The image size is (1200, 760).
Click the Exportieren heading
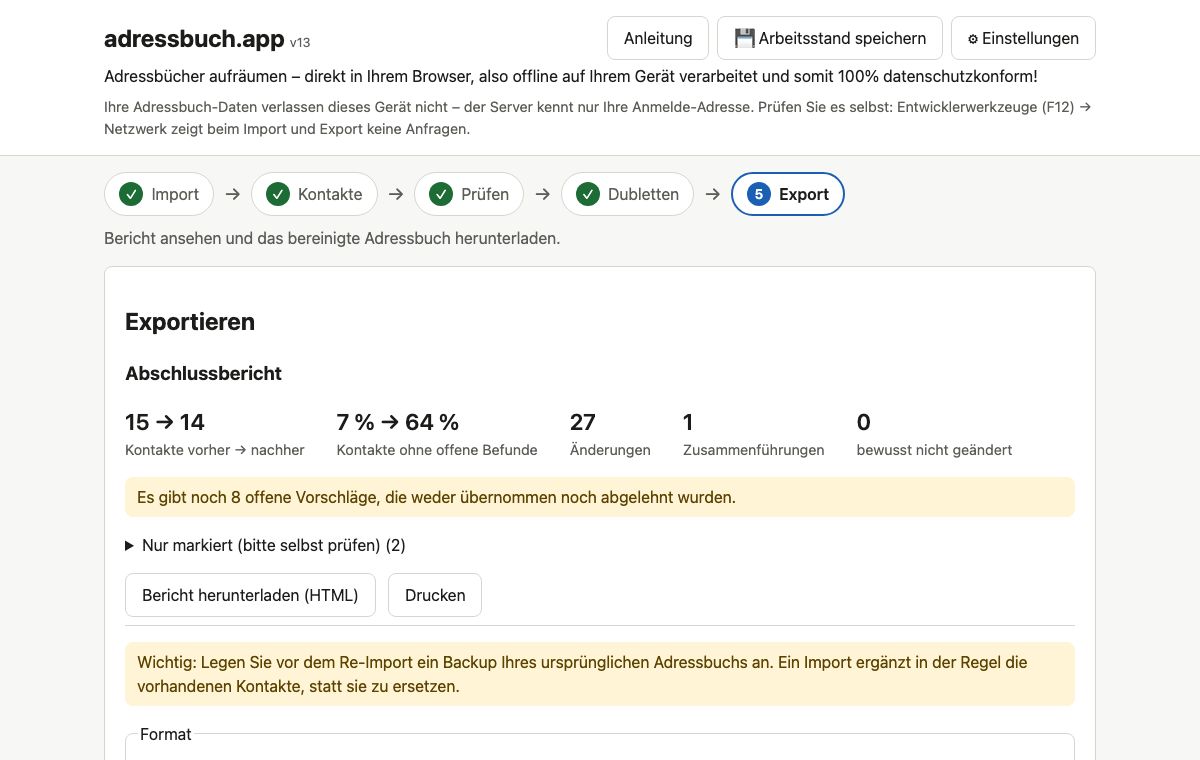pos(190,322)
